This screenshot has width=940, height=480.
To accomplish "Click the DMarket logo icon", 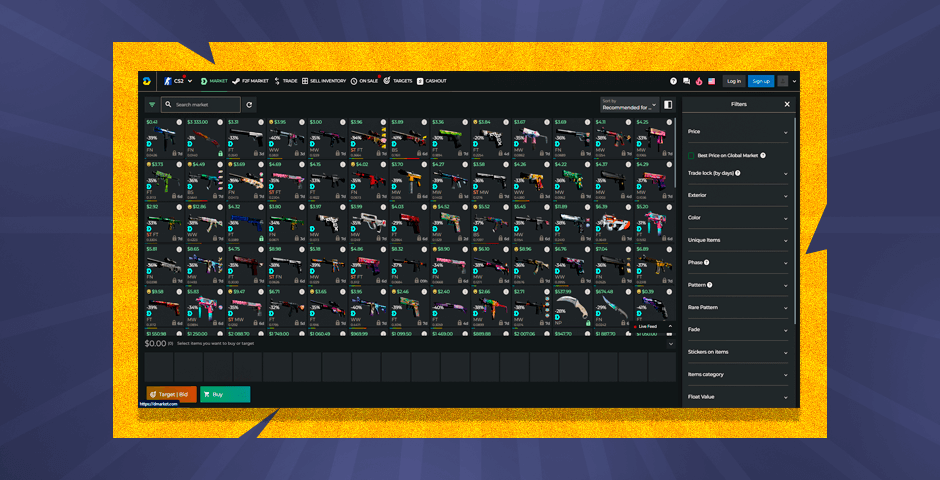I will tap(146, 81).
